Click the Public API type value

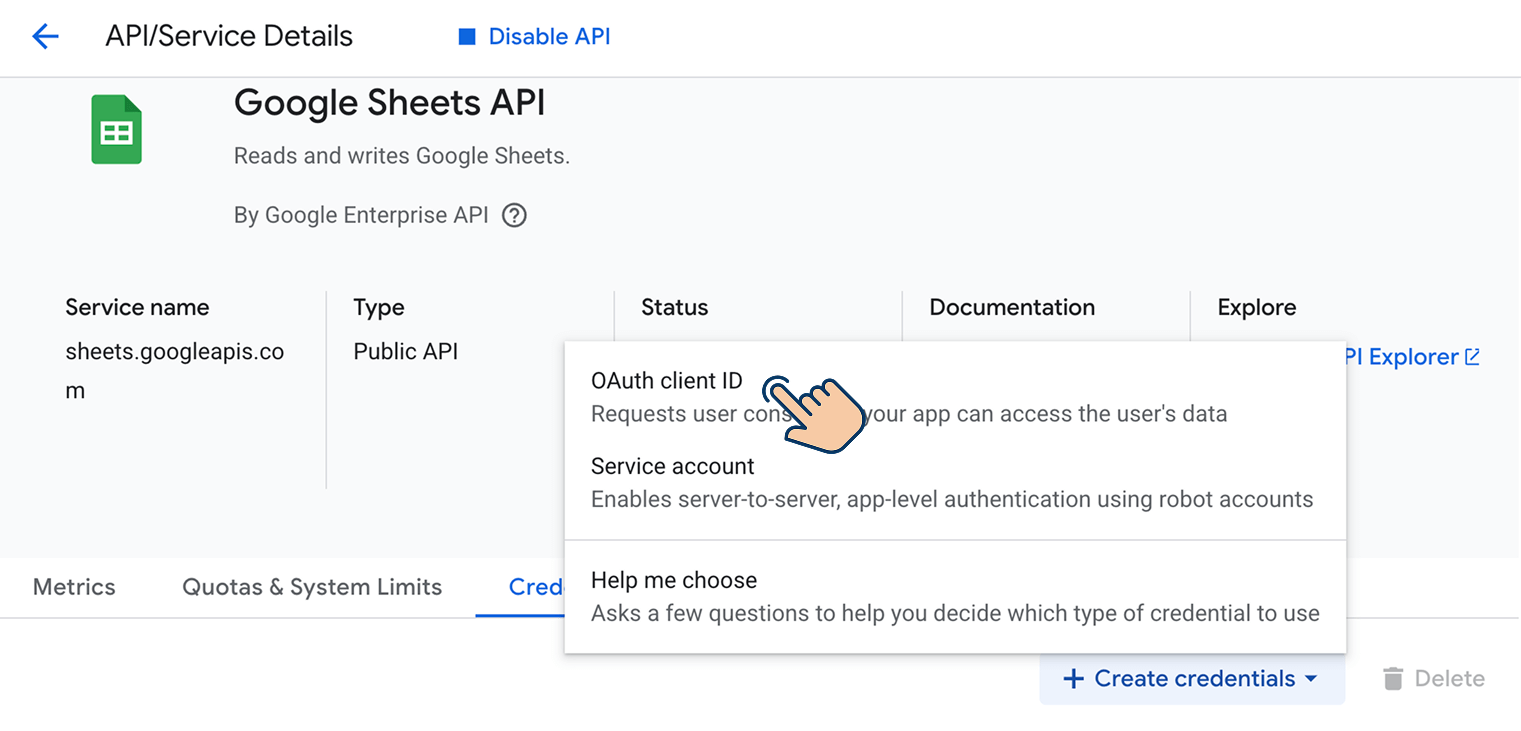[406, 352]
